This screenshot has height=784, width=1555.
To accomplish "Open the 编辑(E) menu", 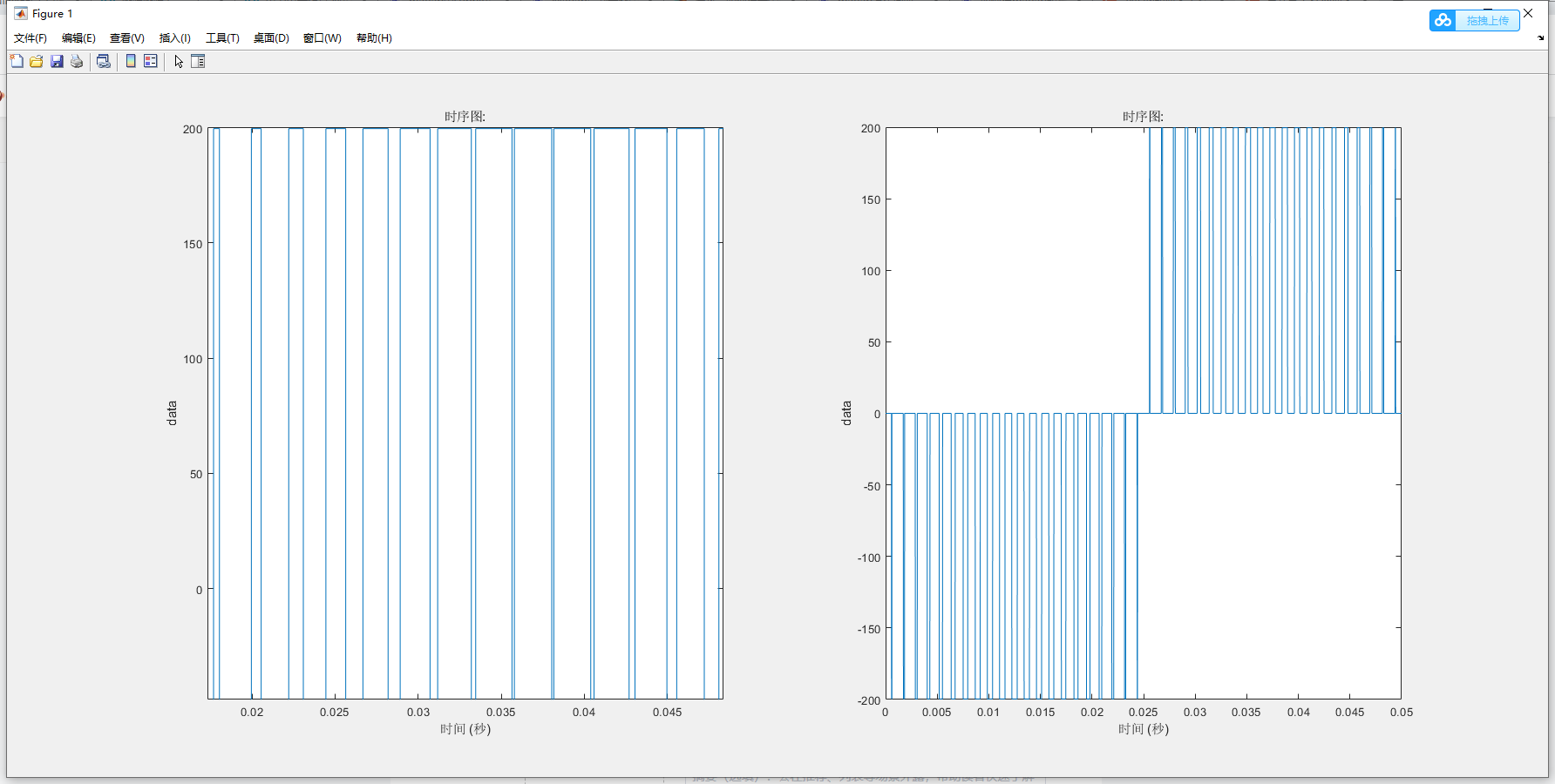I will pos(78,38).
